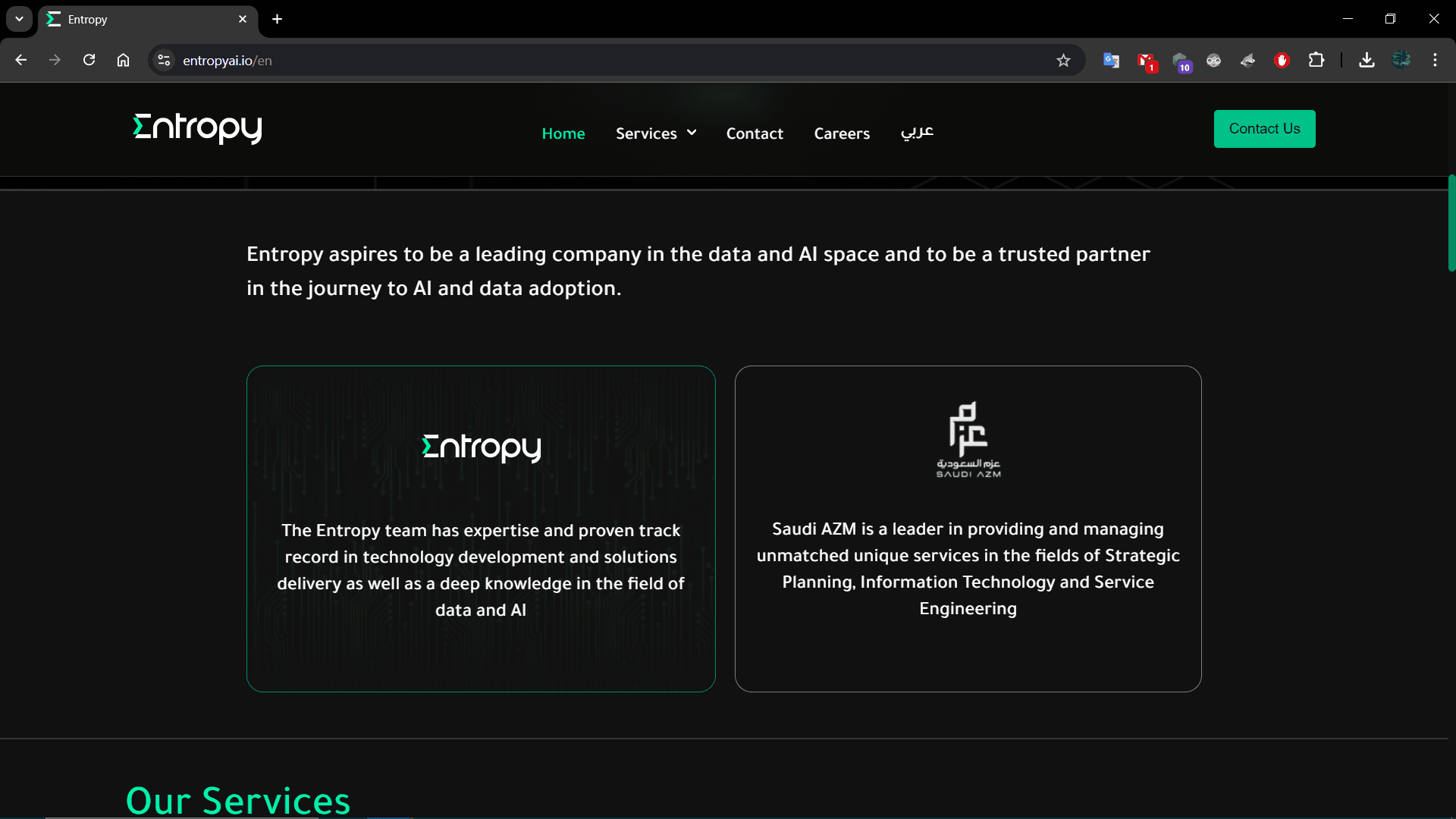
Task: Click the Saudi AZM description paragraph
Action: (968, 569)
